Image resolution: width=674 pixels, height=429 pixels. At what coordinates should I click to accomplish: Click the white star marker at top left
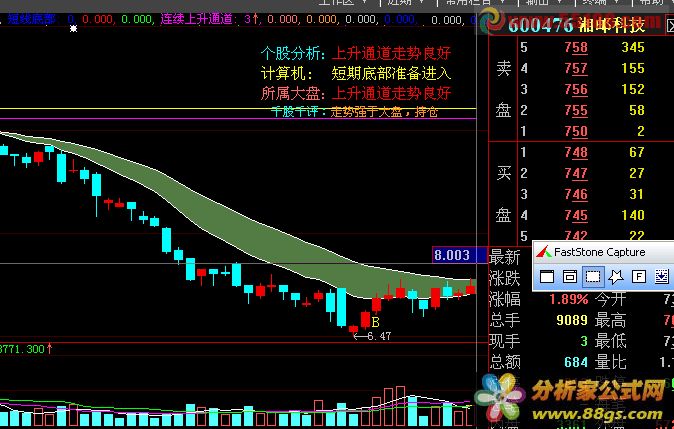(x=74, y=28)
